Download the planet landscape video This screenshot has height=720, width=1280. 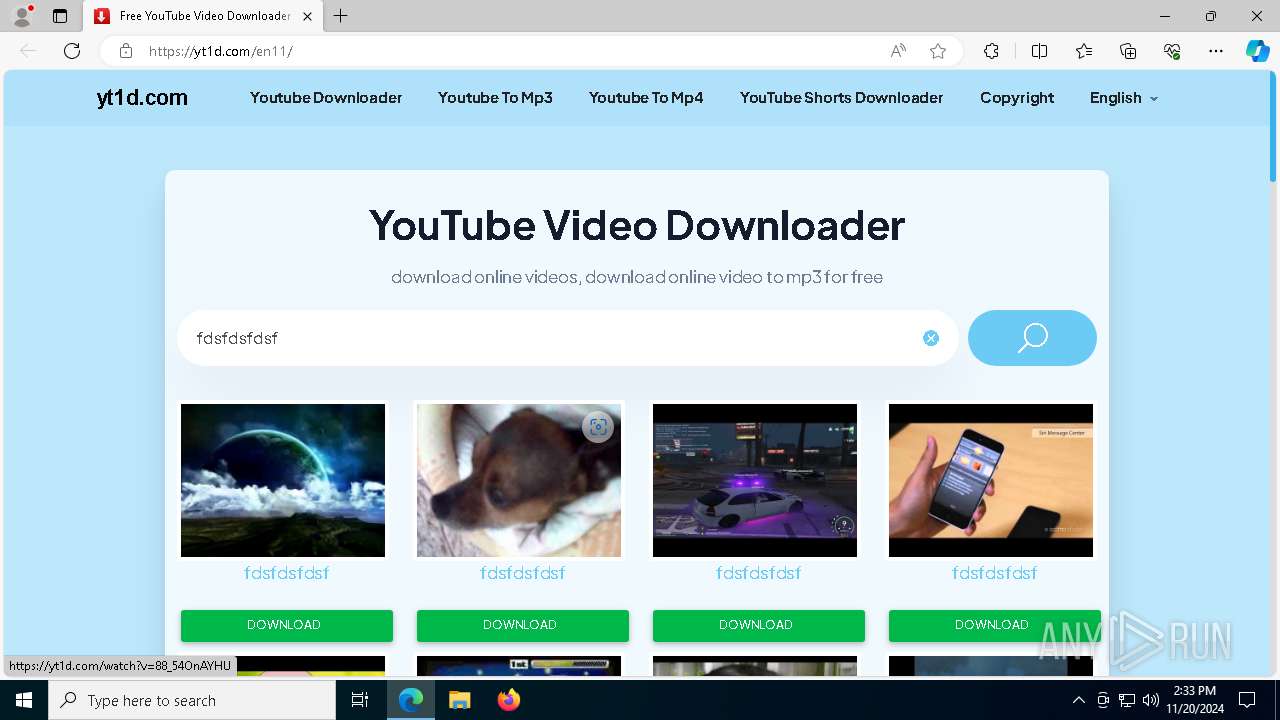287,625
